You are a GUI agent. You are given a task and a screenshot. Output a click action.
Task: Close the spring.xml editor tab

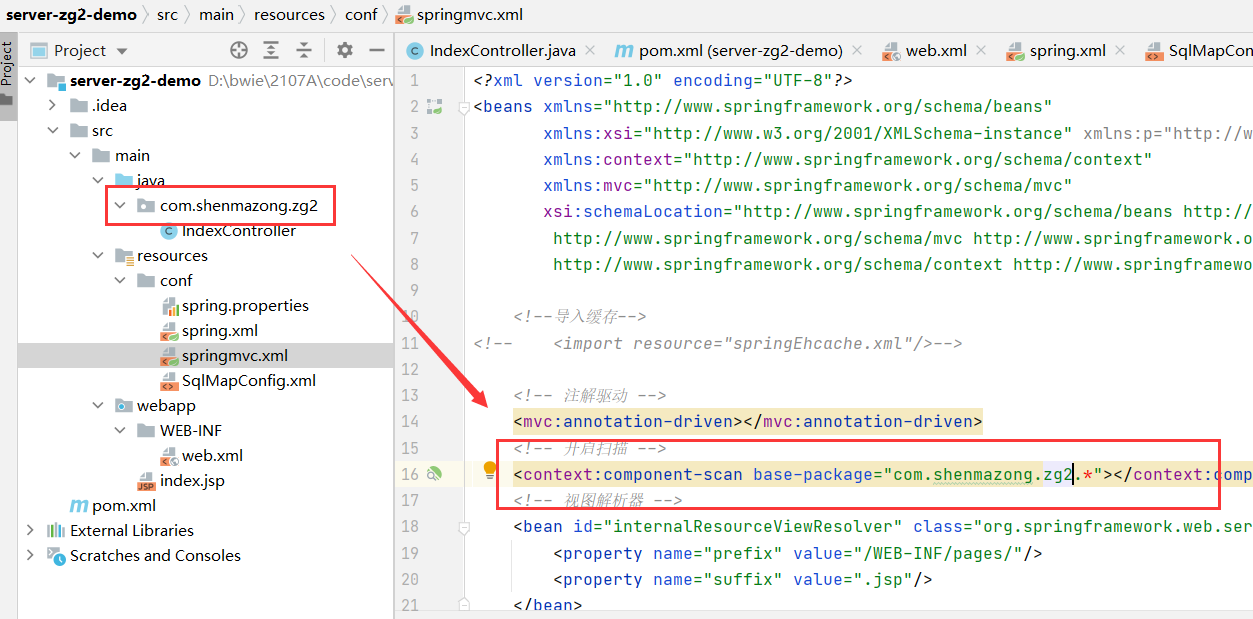(1119, 50)
